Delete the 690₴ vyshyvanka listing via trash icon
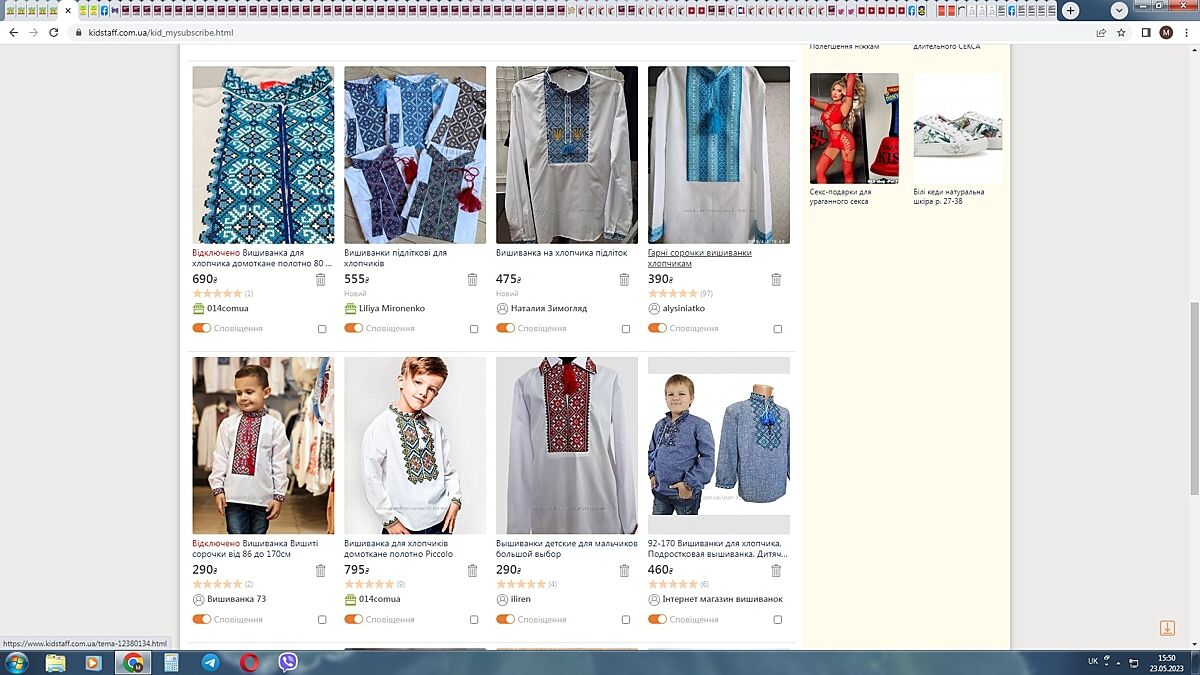 coord(321,280)
